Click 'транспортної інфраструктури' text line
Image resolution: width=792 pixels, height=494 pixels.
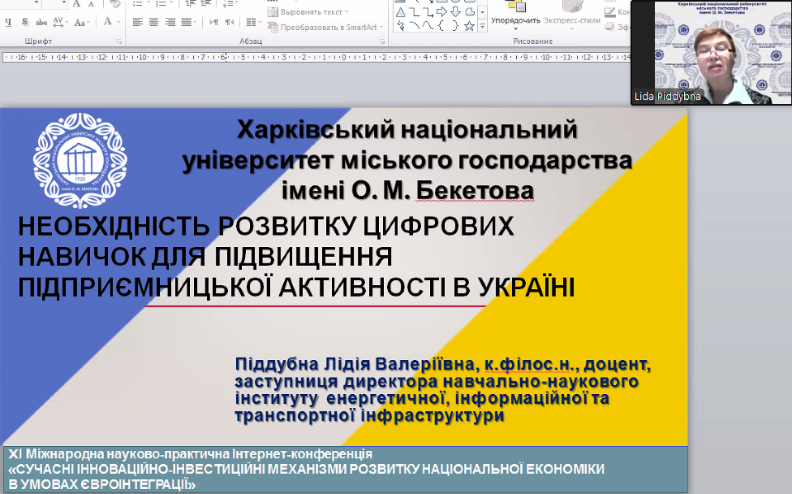tap(370, 415)
